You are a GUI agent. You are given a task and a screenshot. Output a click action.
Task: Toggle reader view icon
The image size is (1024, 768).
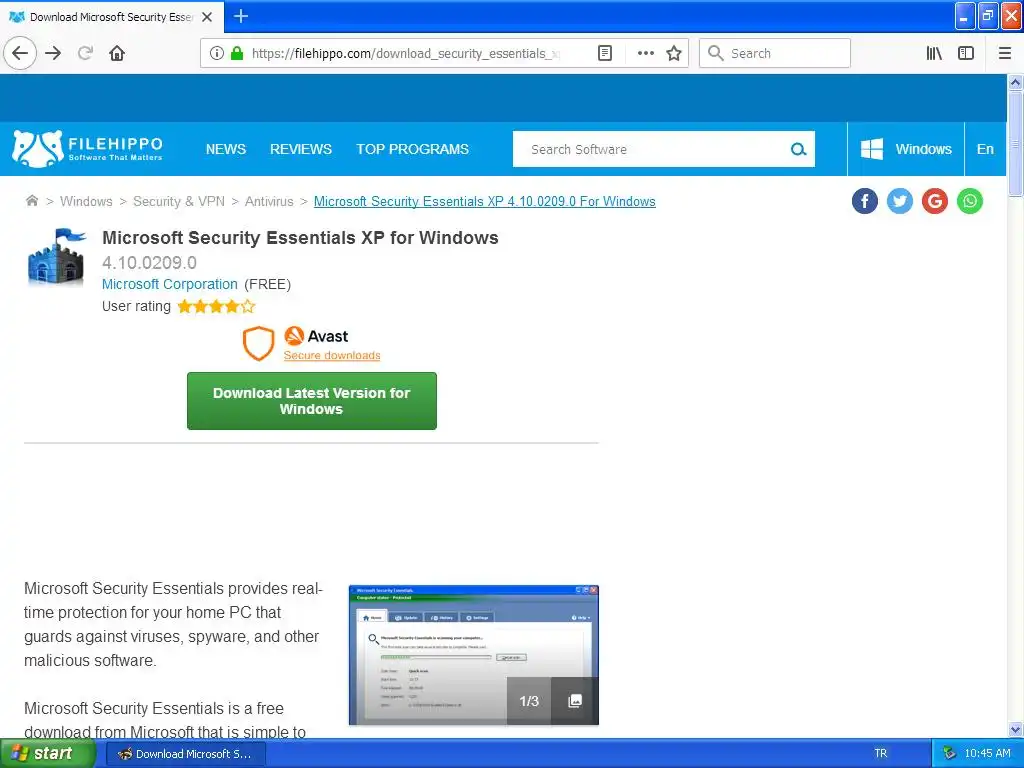(x=605, y=53)
